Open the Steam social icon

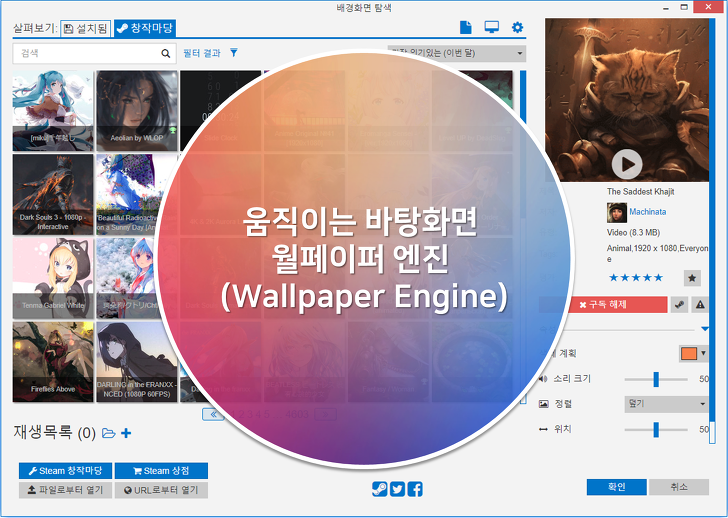coord(379,489)
